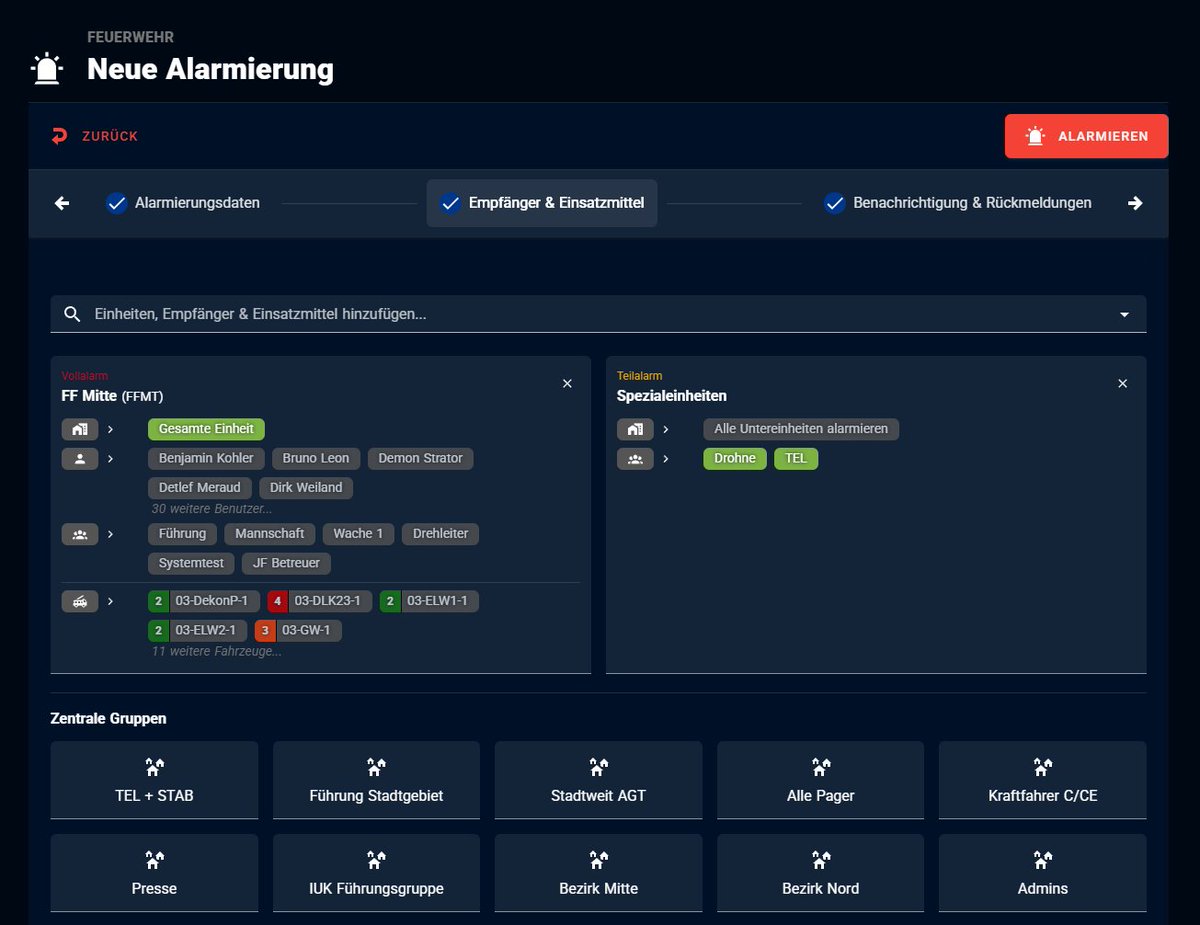Add the Kraftfahrer C/CE group
The height and width of the screenshot is (925, 1200).
pyautogui.click(x=1042, y=780)
